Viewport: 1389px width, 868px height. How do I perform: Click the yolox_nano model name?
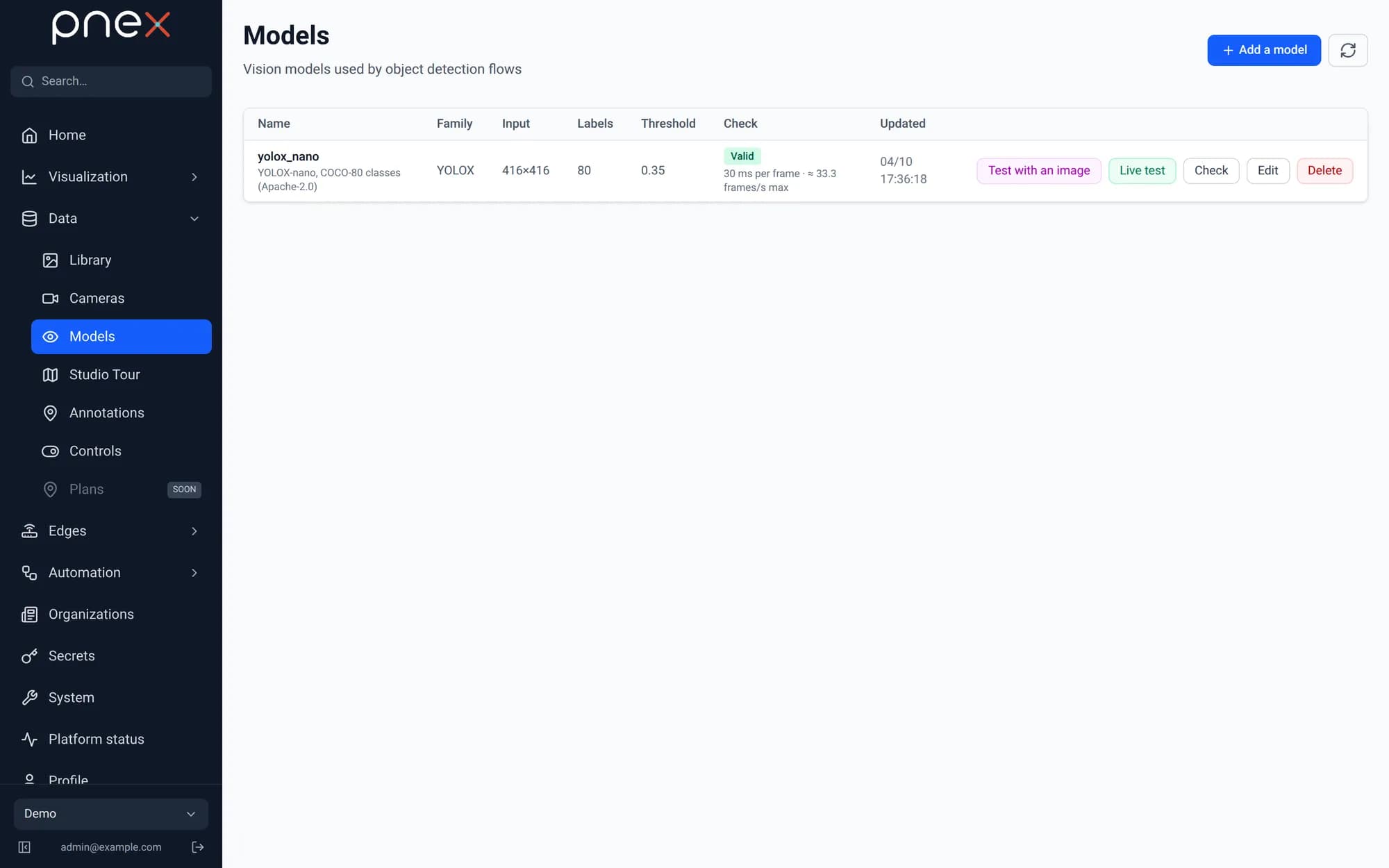coord(288,156)
